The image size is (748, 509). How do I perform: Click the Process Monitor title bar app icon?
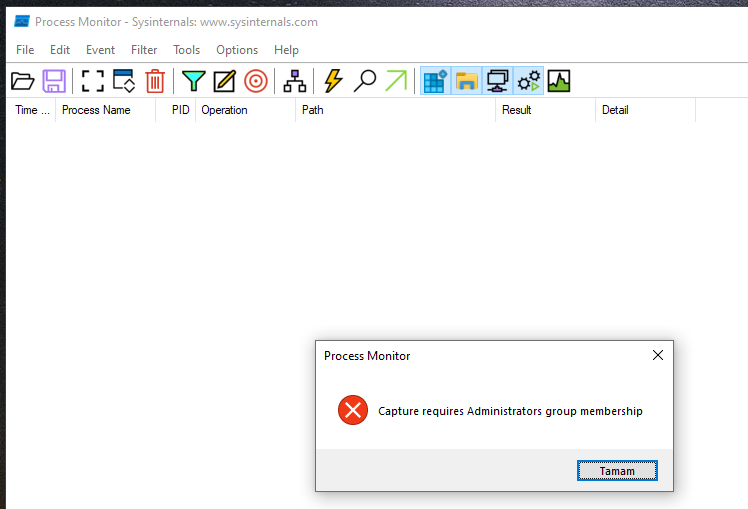click(x=22, y=21)
